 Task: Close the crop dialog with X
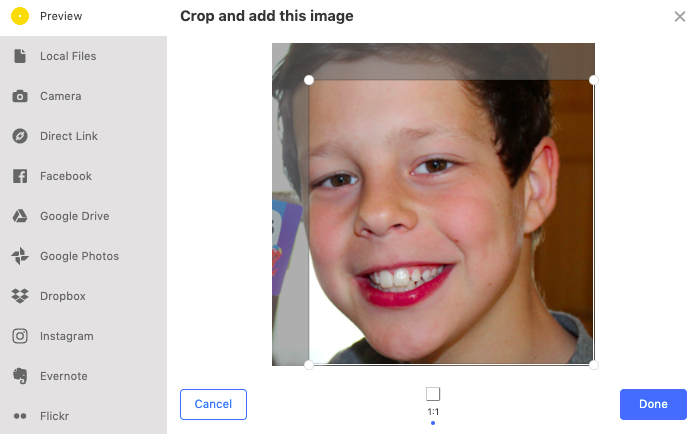click(x=680, y=16)
